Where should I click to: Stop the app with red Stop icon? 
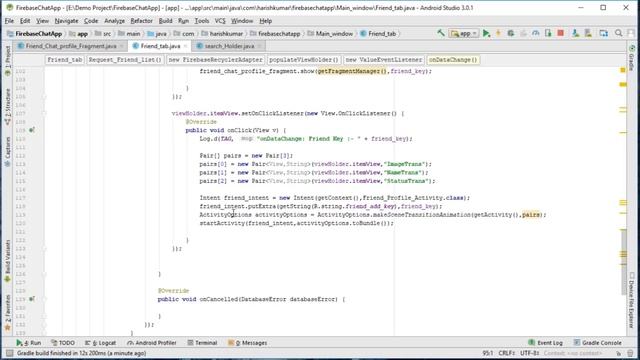561,33
